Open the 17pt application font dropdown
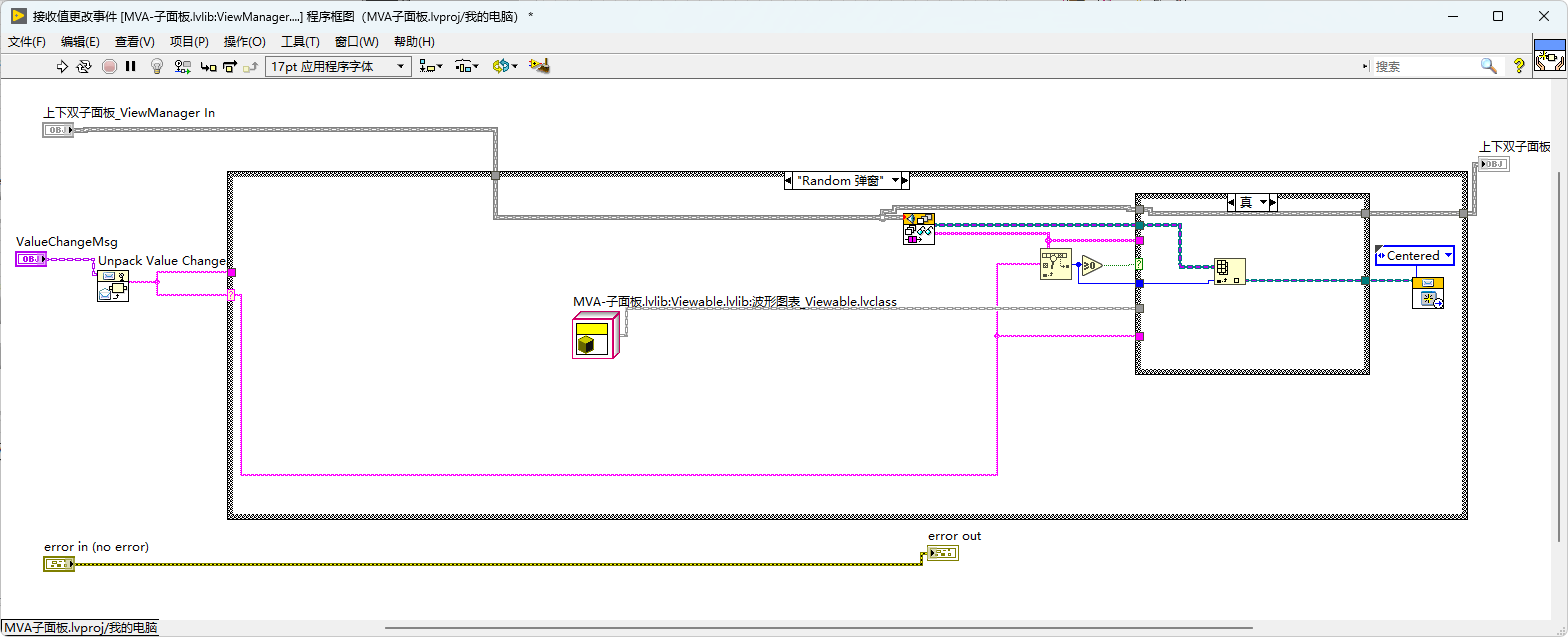The height and width of the screenshot is (637, 1568). click(338, 66)
